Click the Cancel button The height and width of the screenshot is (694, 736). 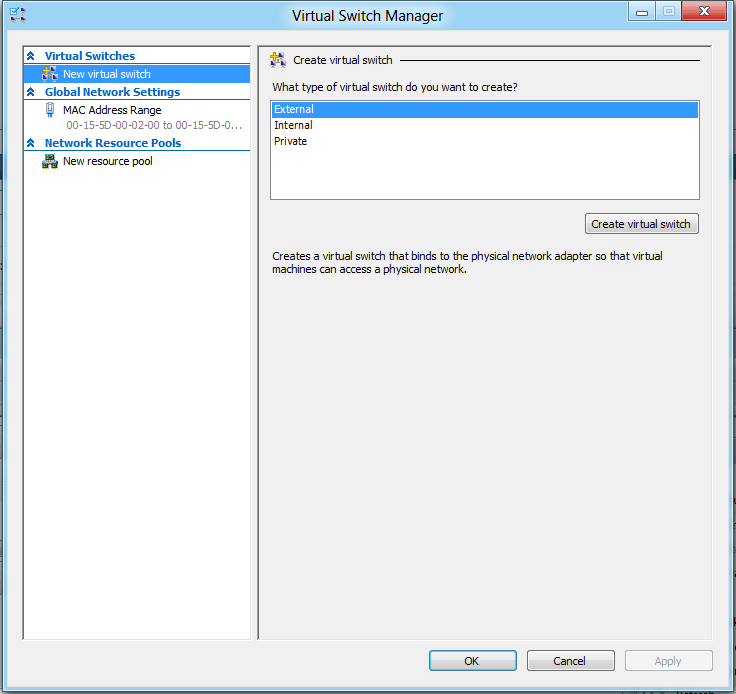570,661
